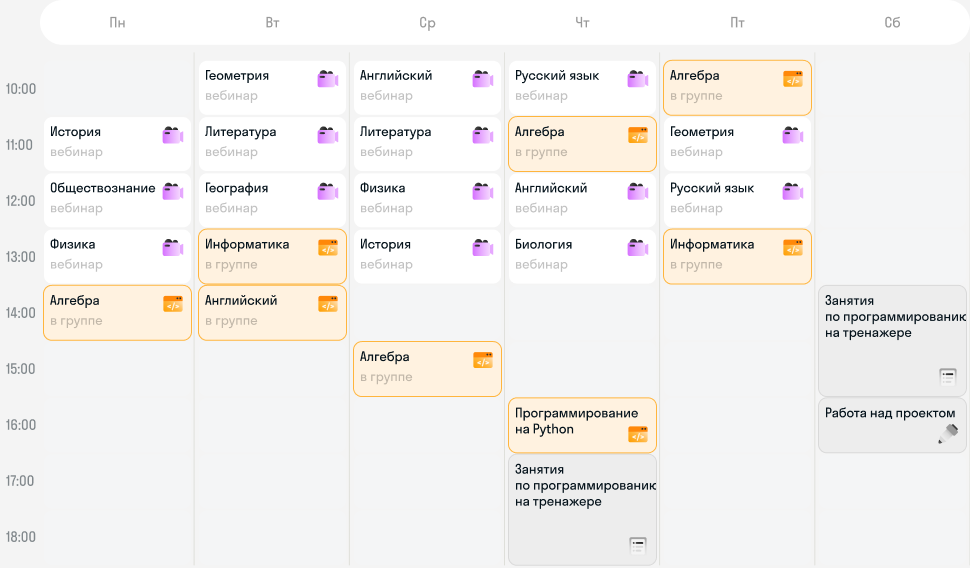Click list icon on Thursday тренажере card

click(638, 545)
